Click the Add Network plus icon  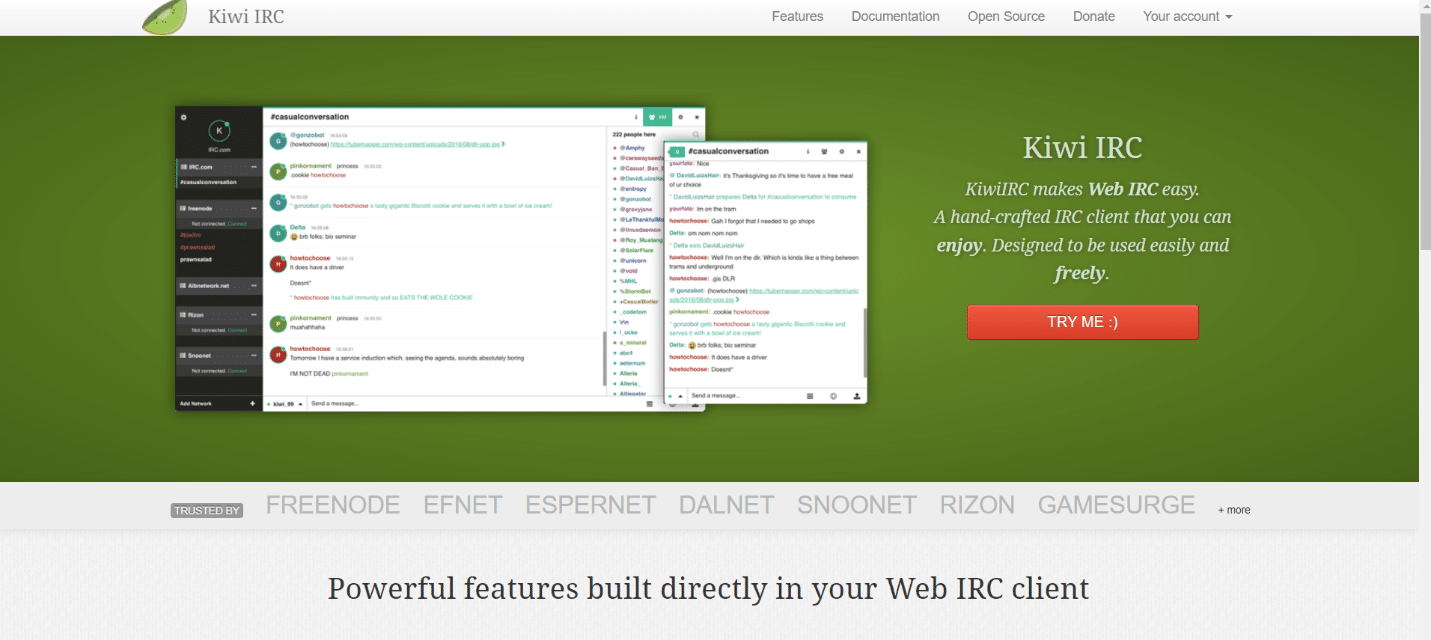(x=252, y=403)
